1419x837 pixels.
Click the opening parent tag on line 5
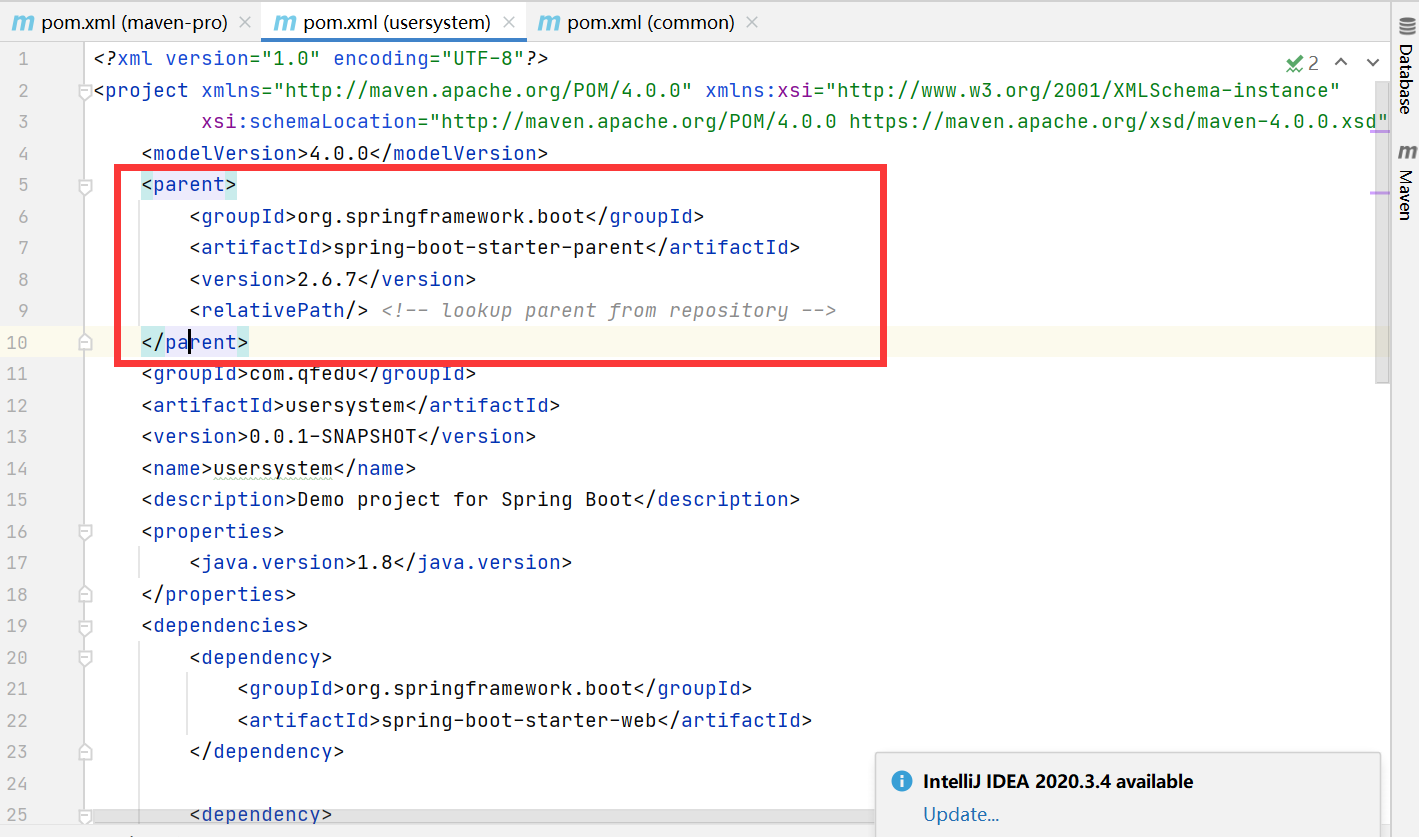click(x=189, y=186)
